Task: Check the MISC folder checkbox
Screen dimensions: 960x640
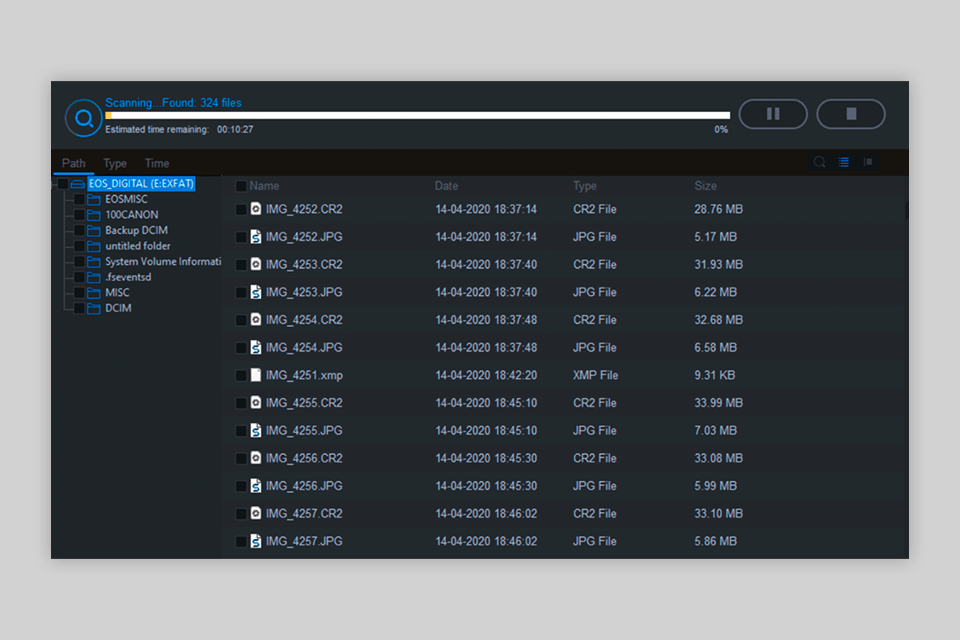Action: click(79, 293)
